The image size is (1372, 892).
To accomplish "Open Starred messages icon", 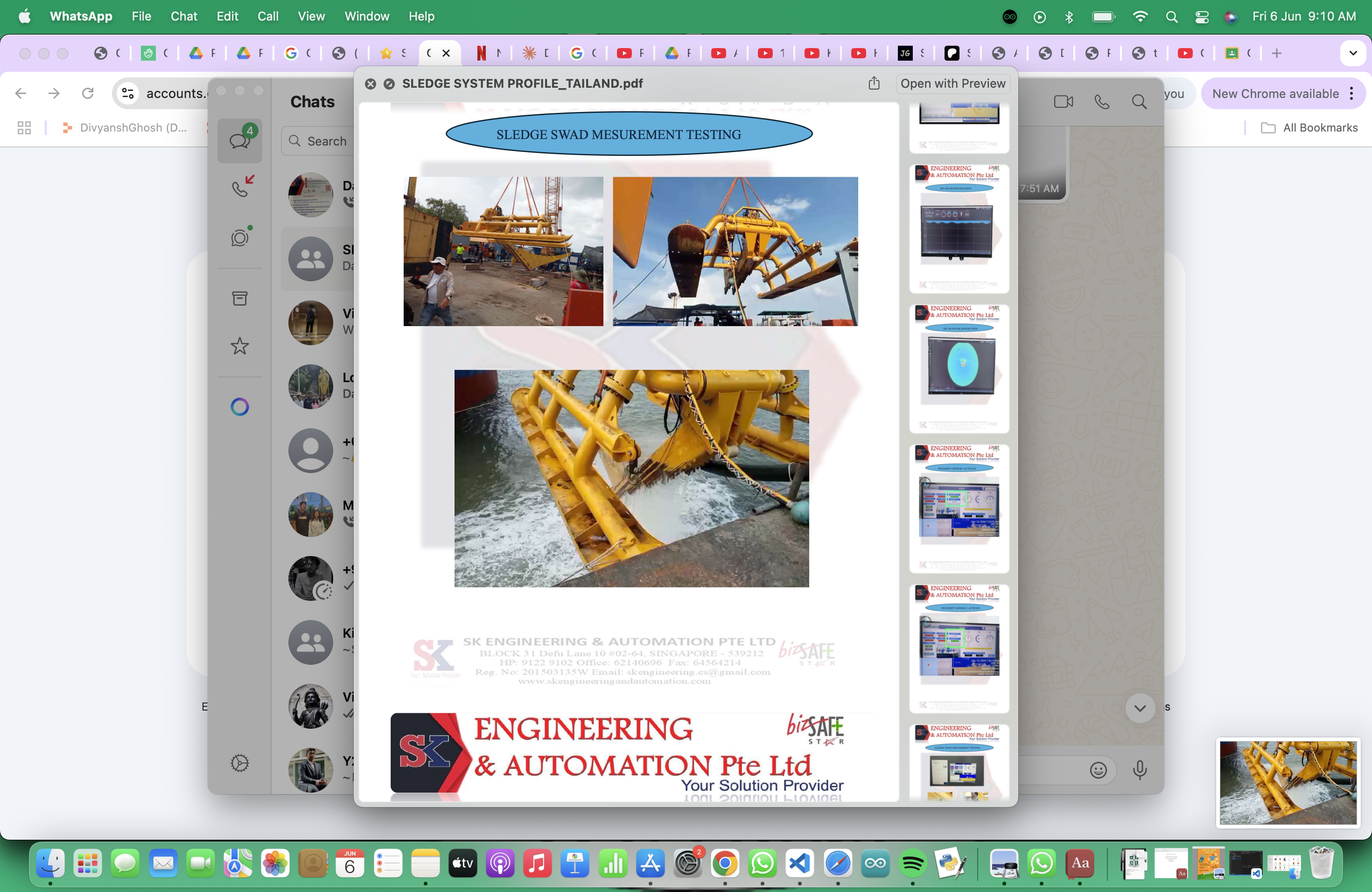I will tap(240, 346).
